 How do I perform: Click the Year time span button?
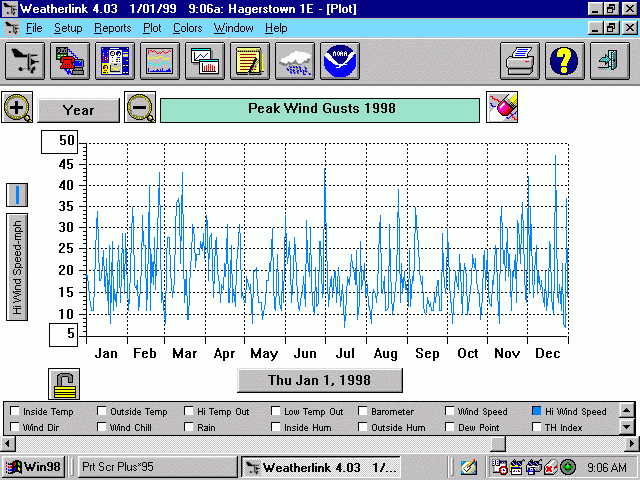tap(78, 110)
